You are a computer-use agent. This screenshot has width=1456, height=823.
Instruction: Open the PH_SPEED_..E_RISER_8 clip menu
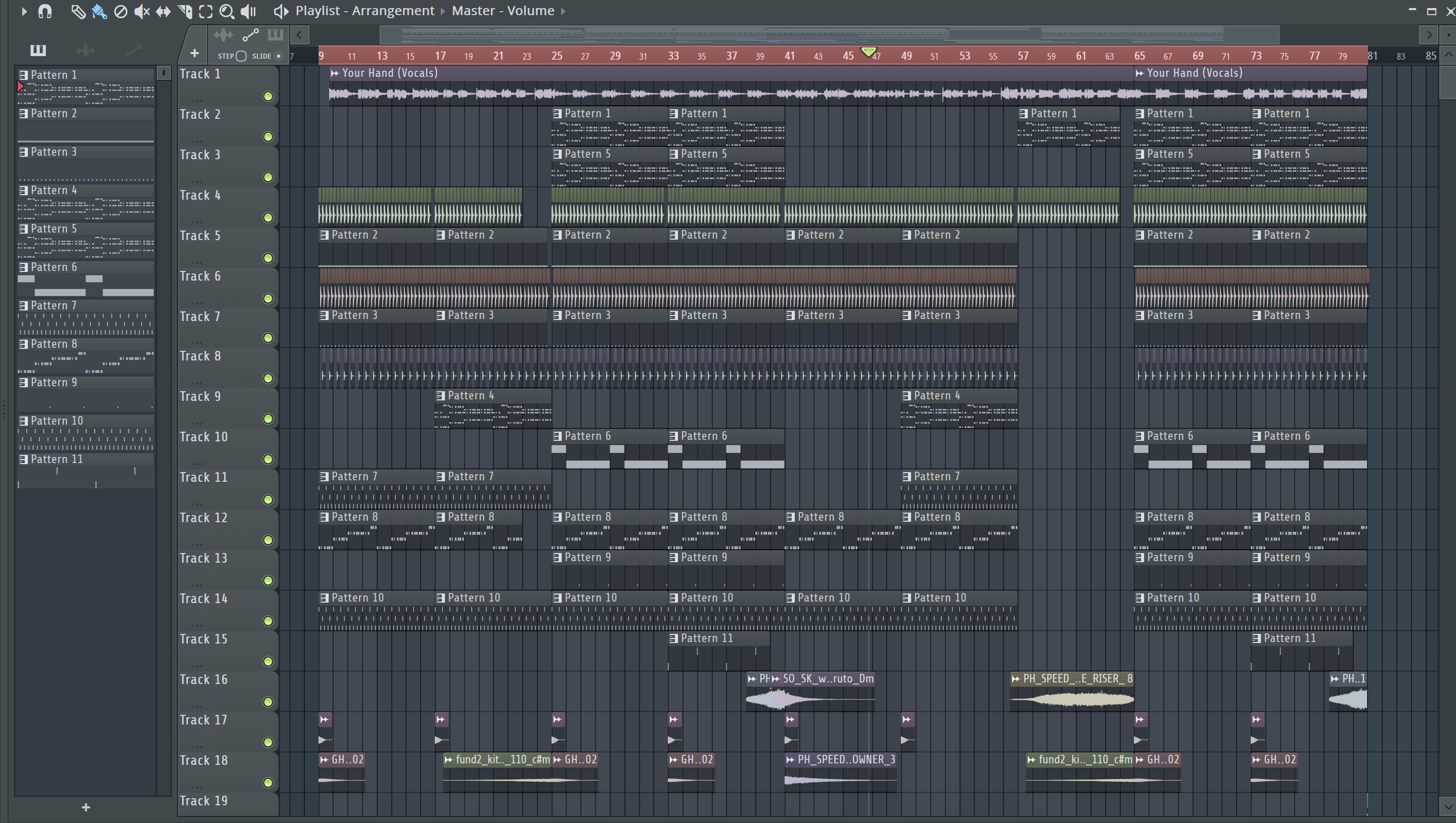1016,679
